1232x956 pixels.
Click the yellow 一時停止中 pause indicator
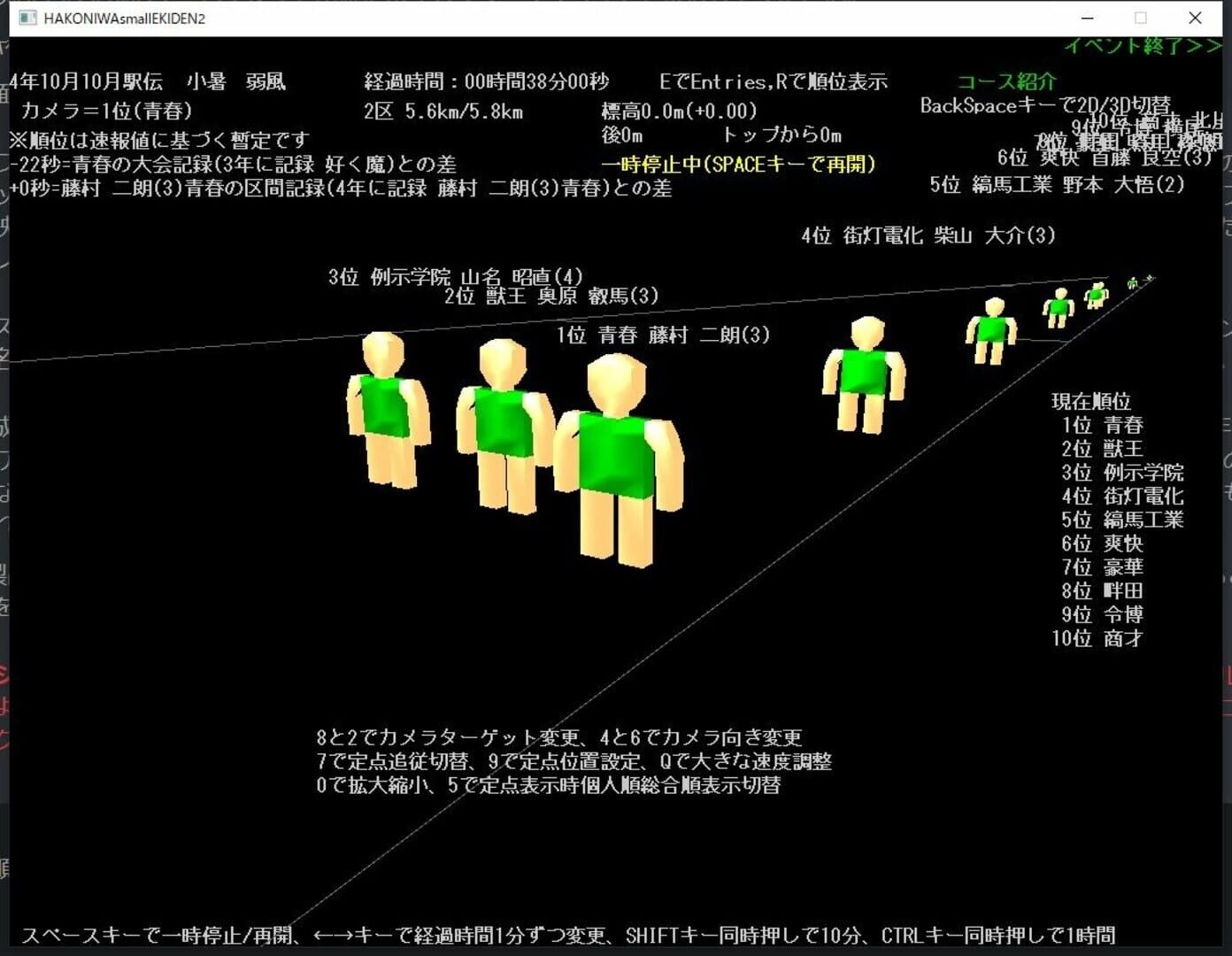[740, 164]
